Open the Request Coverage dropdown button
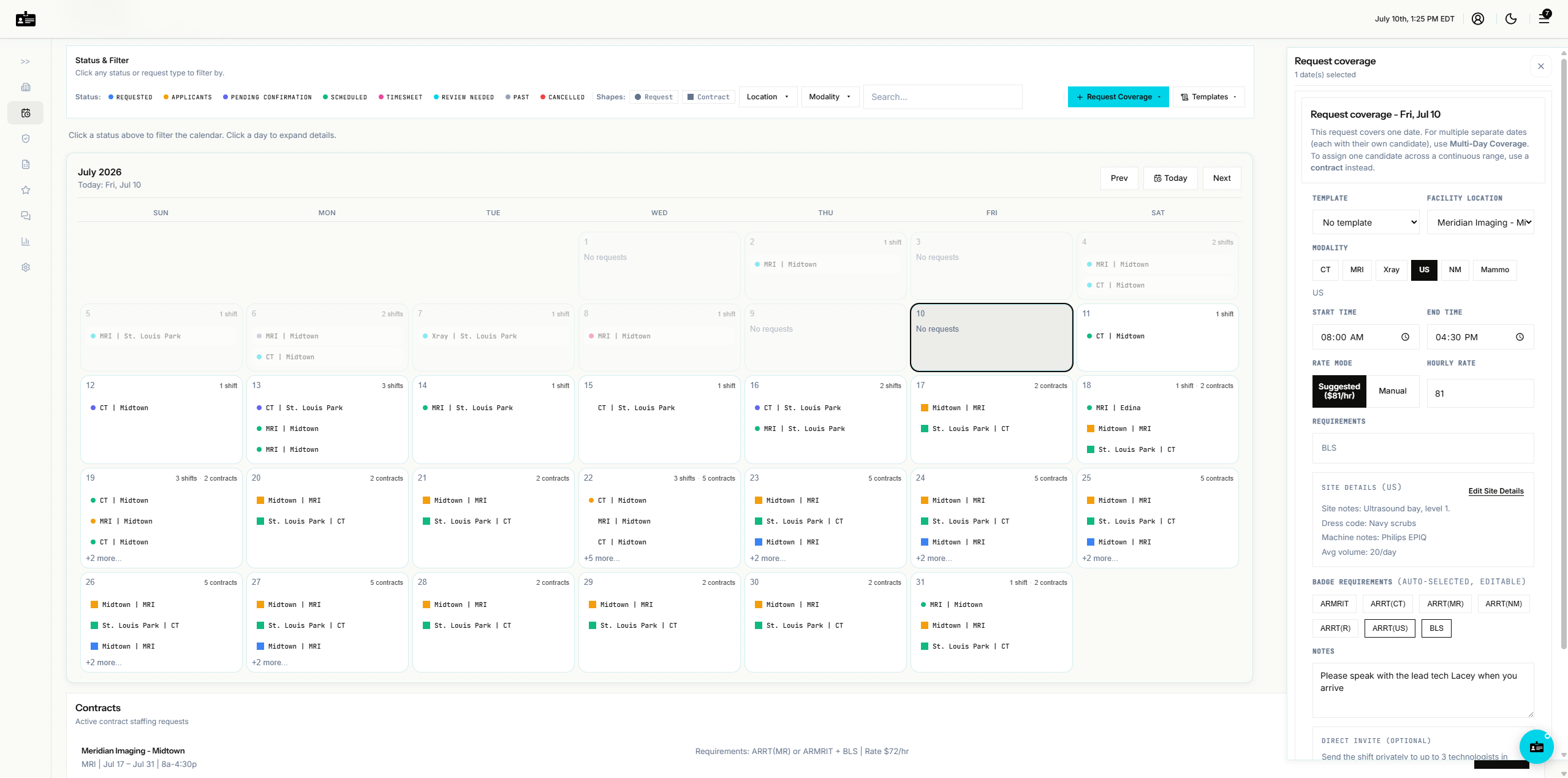The width and height of the screenshot is (1568, 778). tap(1118, 97)
